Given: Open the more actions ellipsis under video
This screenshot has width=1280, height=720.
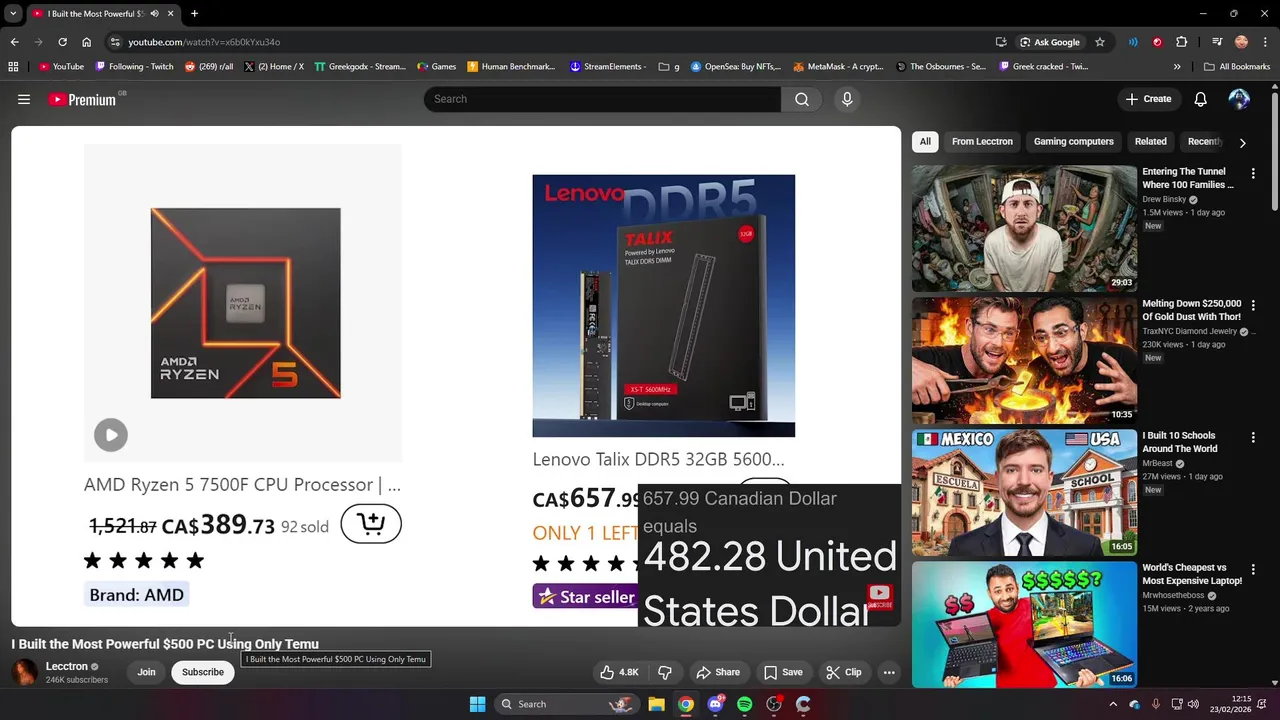Looking at the screenshot, I should pos(889,672).
